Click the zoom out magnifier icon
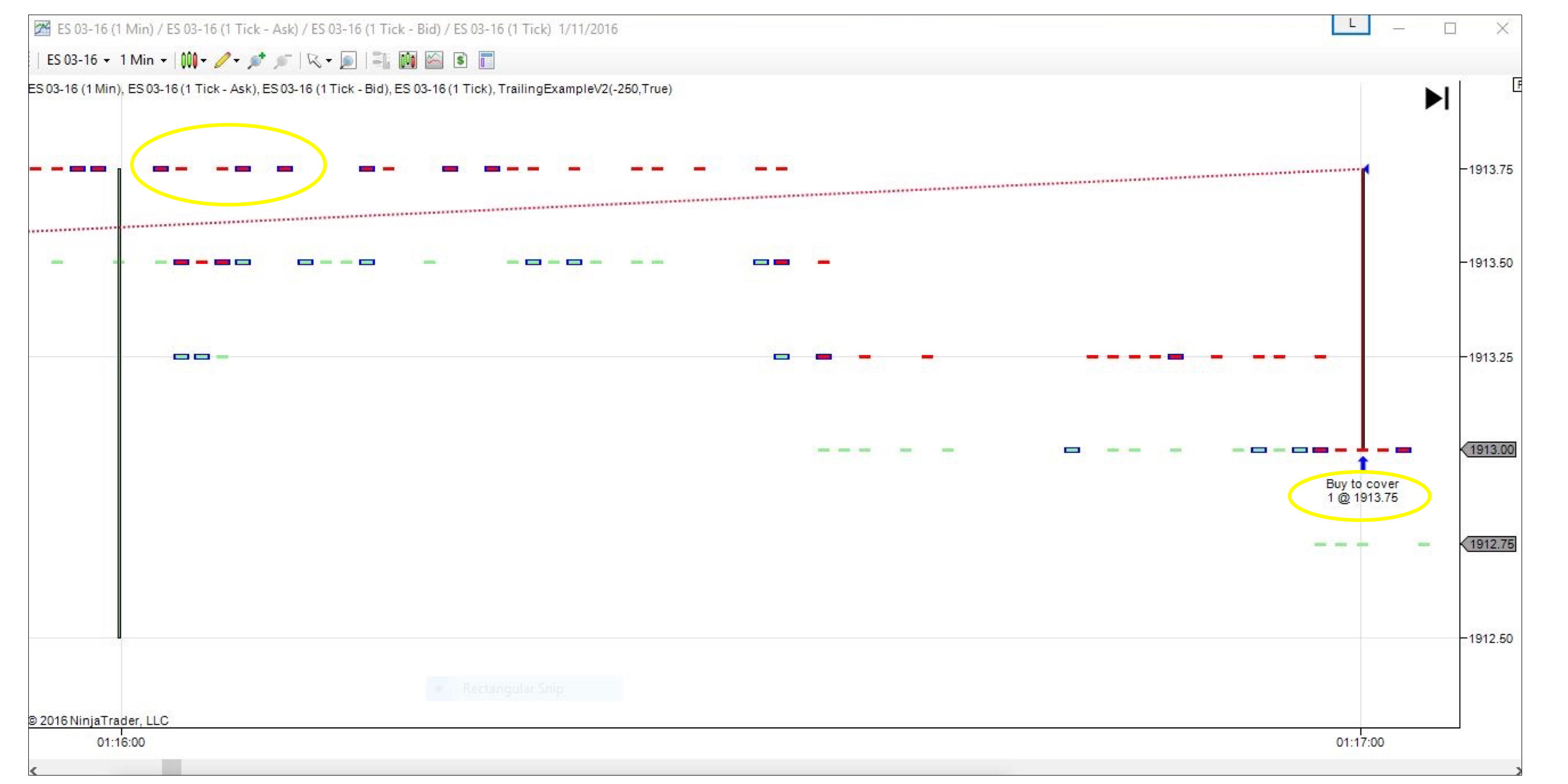1568x784 pixels. pyautogui.click(x=282, y=60)
